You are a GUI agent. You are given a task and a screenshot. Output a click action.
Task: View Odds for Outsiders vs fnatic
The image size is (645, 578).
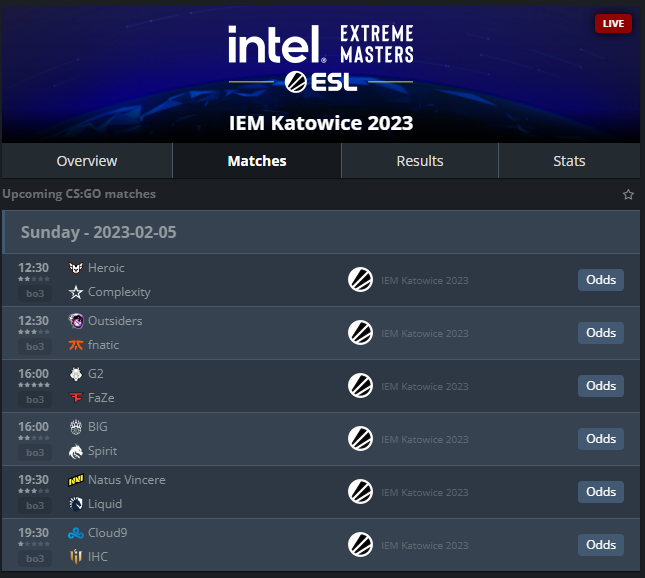click(601, 333)
